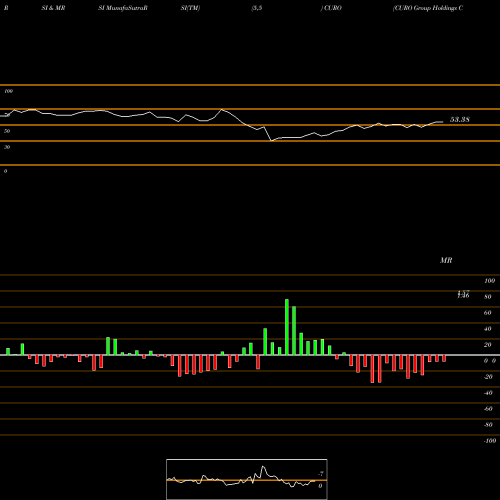Click the '-7' value in mini overview chart
The image size is (500, 500).
321,474
